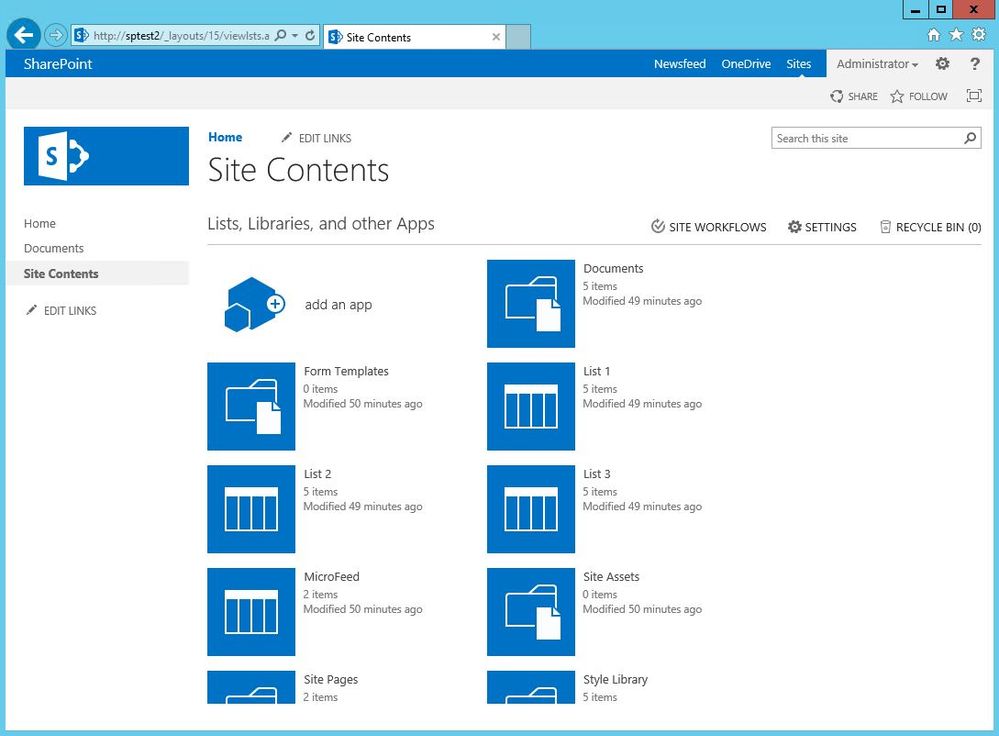Open site SETTINGS link
This screenshot has width=999, height=736.
pos(822,227)
